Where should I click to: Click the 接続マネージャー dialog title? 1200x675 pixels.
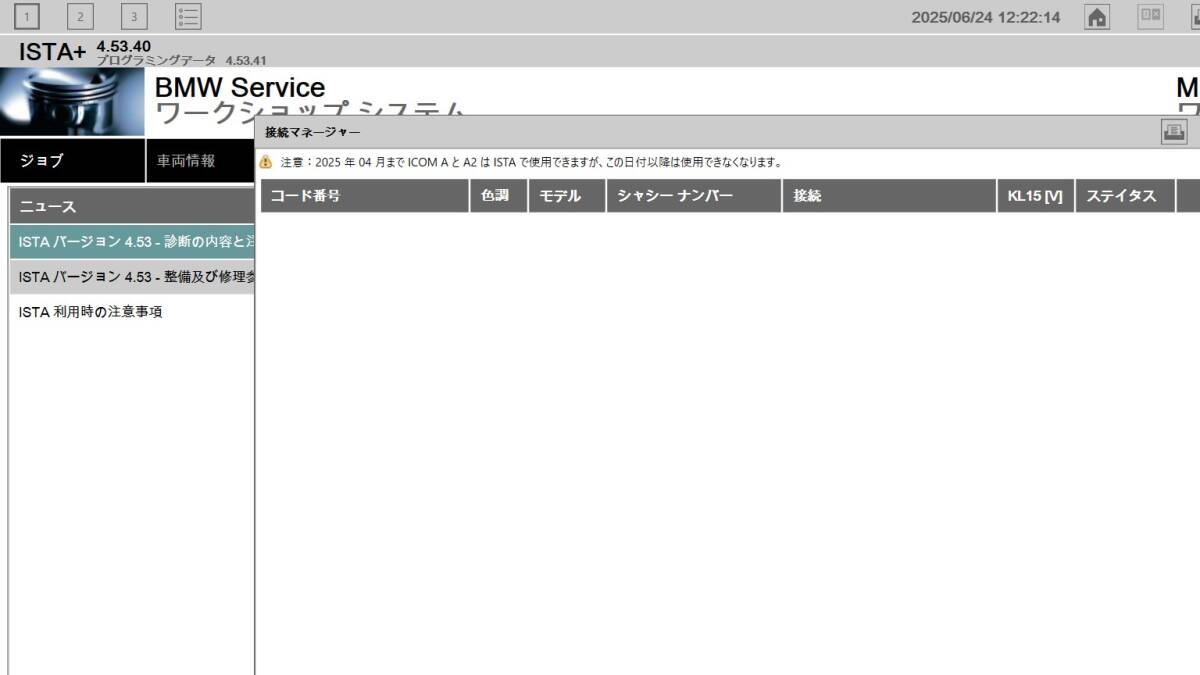pos(313,132)
